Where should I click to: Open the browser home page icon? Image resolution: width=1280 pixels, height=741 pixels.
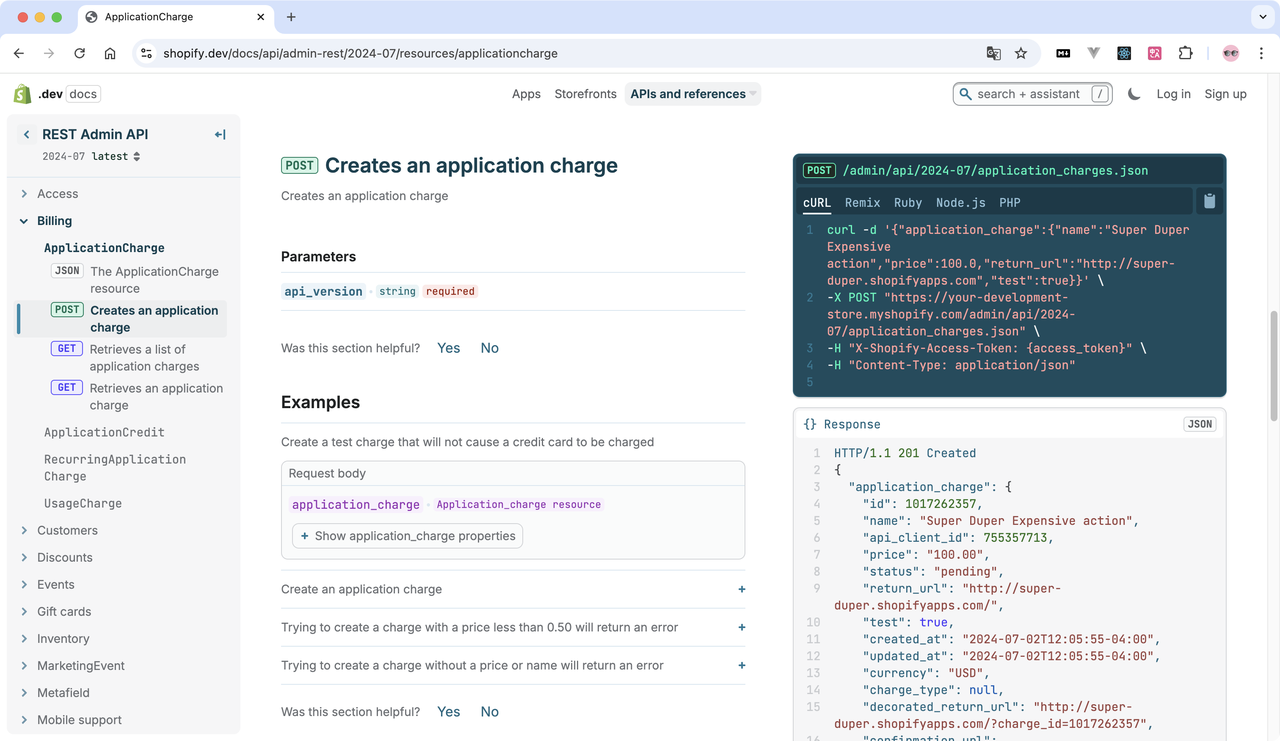click(110, 53)
